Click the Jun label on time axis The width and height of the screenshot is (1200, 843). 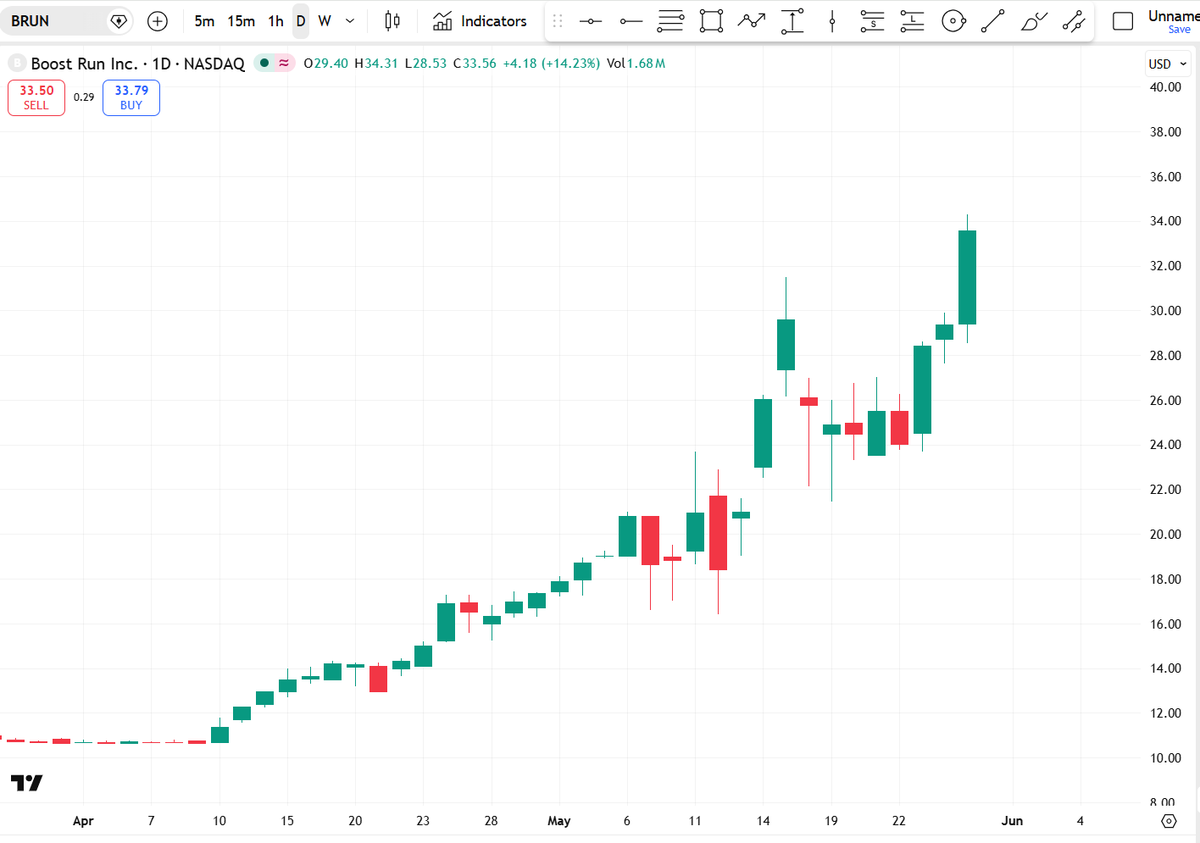[x=1012, y=821]
